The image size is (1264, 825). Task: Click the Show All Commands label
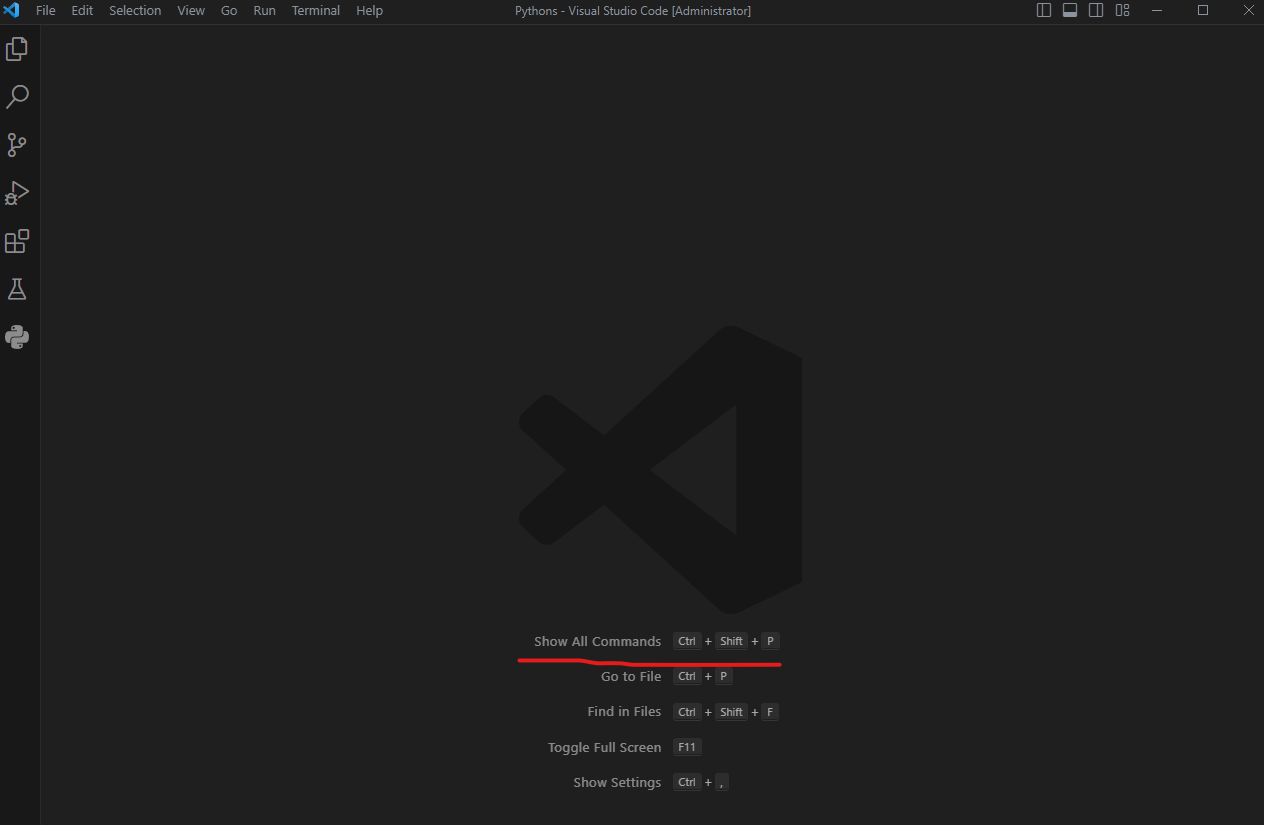tap(597, 641)
